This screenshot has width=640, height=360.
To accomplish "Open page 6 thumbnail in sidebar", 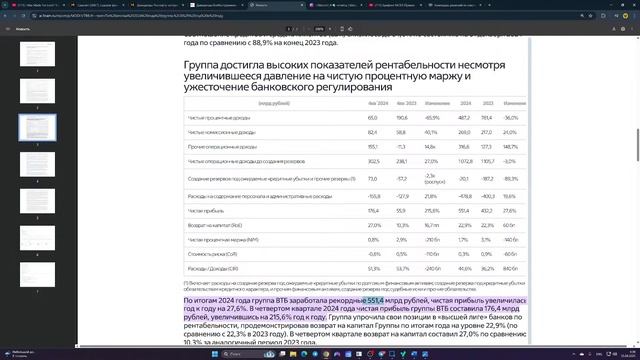I will tap(37, 238).
